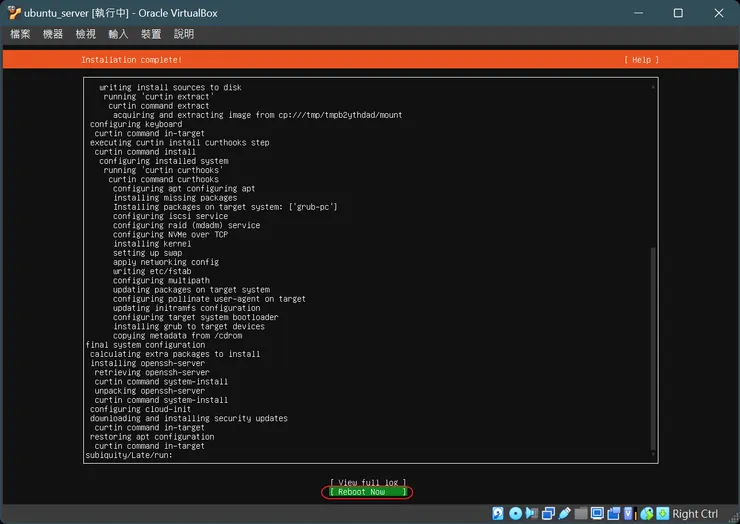Screen dimensions: 740x524
Task: Select the 'configuring NVMe over TCP' line
Action: (x=170, y=235)
